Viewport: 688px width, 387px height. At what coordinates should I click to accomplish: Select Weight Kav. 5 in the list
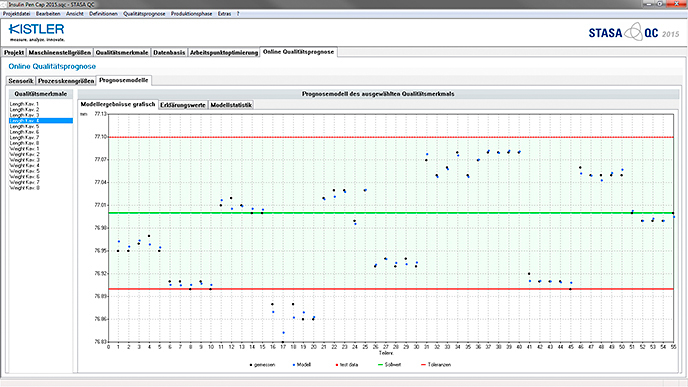click(x=41, y=171)
